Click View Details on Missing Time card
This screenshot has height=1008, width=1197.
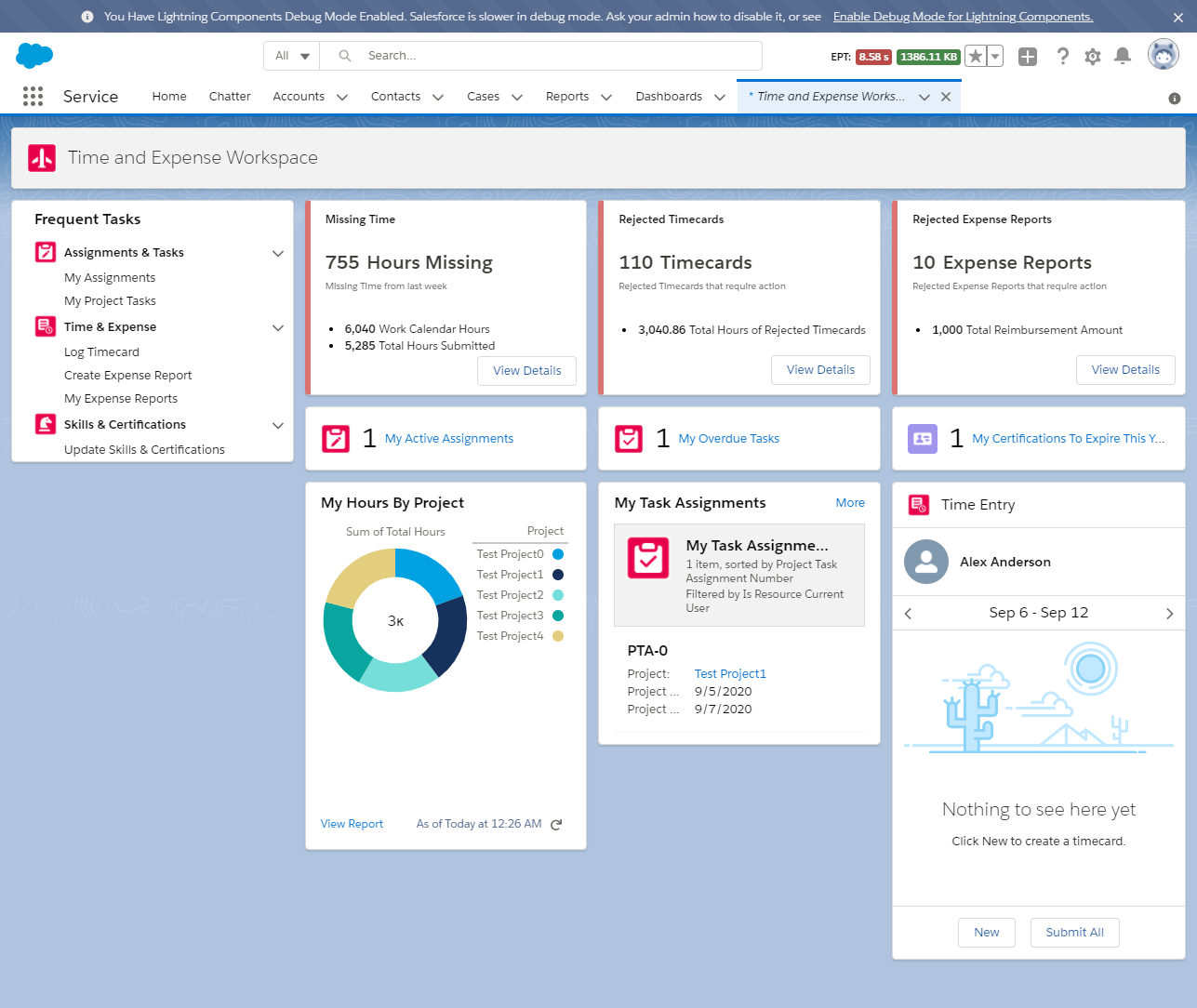526,370
